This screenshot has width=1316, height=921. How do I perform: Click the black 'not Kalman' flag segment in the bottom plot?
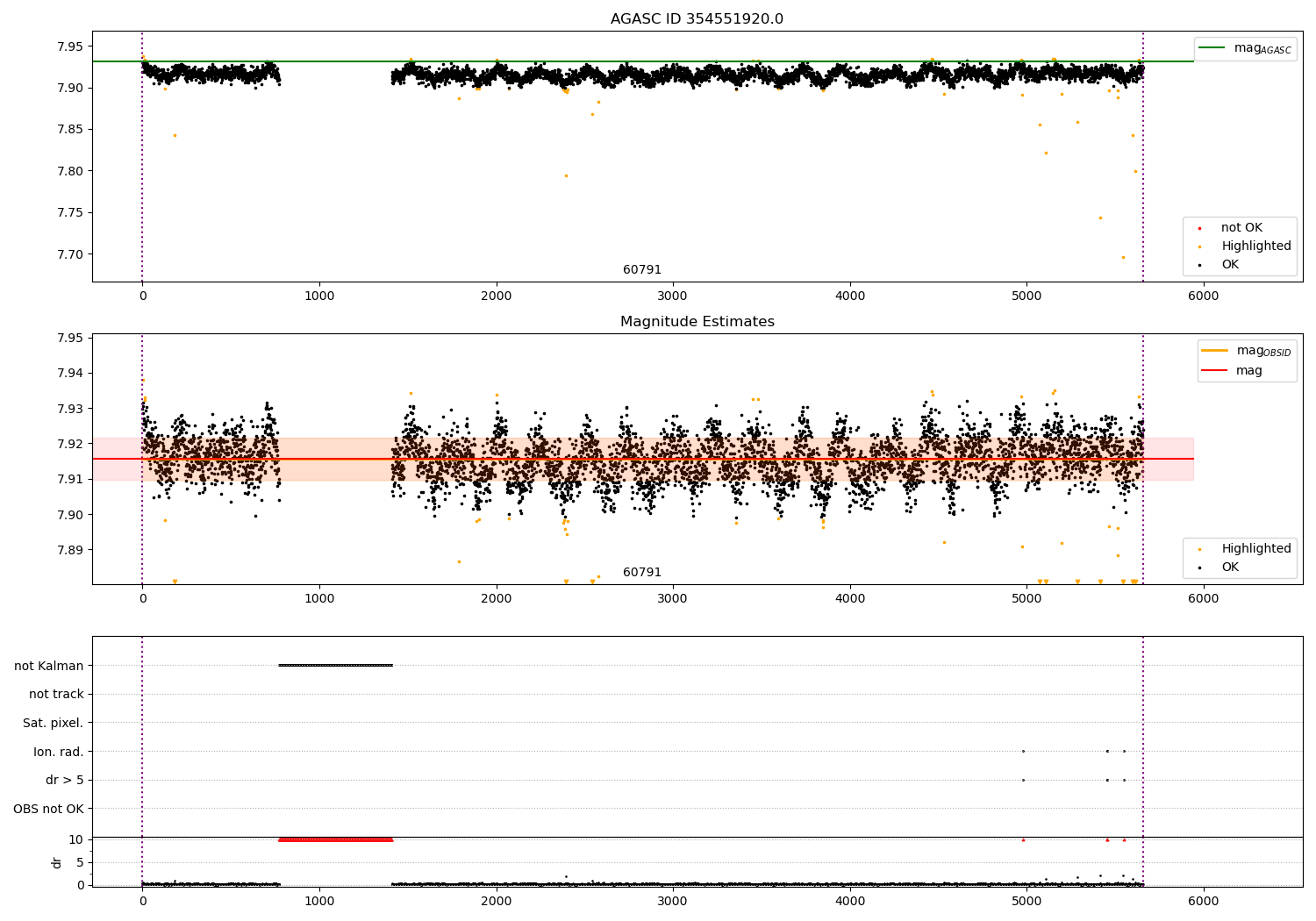click(x=335, y=665)
